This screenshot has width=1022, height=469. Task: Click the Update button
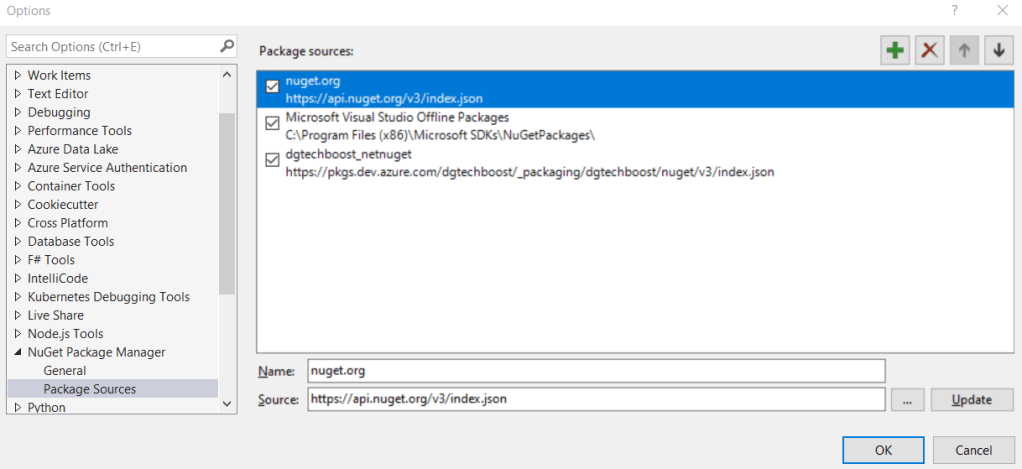(971, 400)
